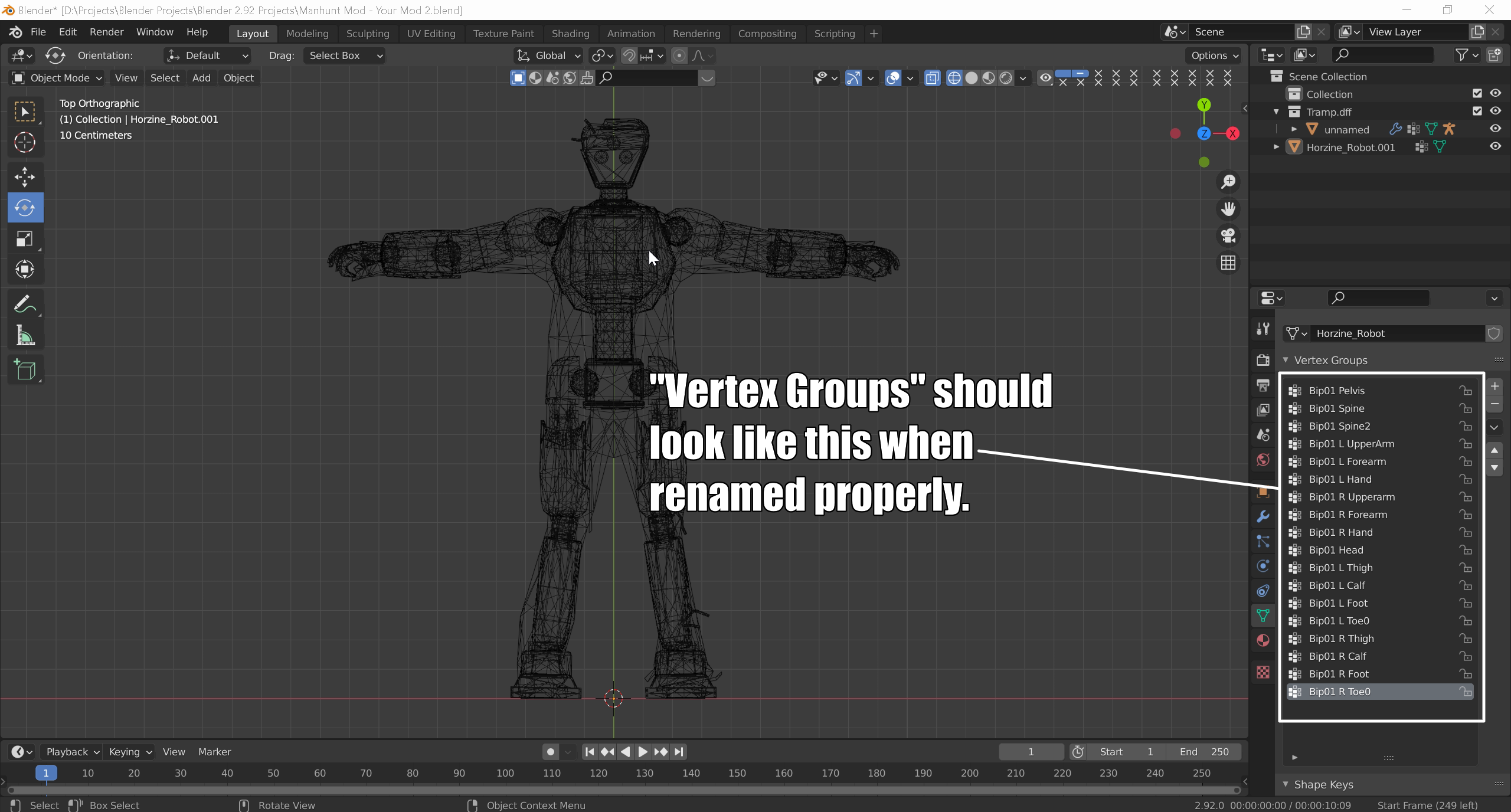Toggle lock on Bip01 Pelvis group

pyautogui.click(x=1466, y=391)
